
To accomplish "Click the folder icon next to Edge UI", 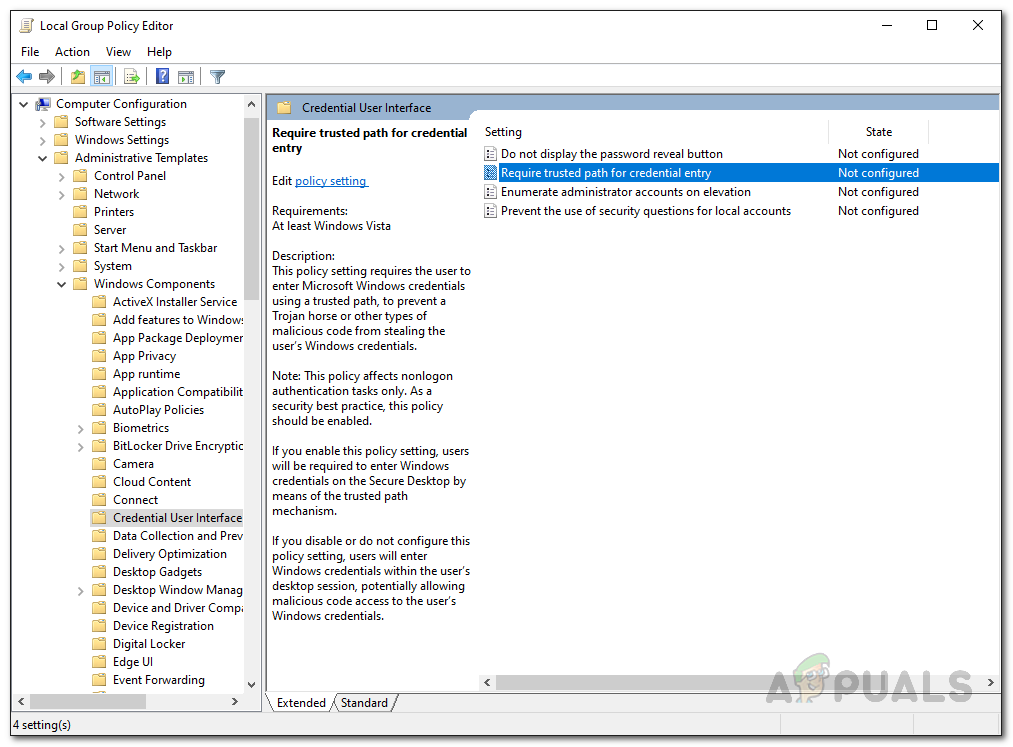I will [99, 662].
